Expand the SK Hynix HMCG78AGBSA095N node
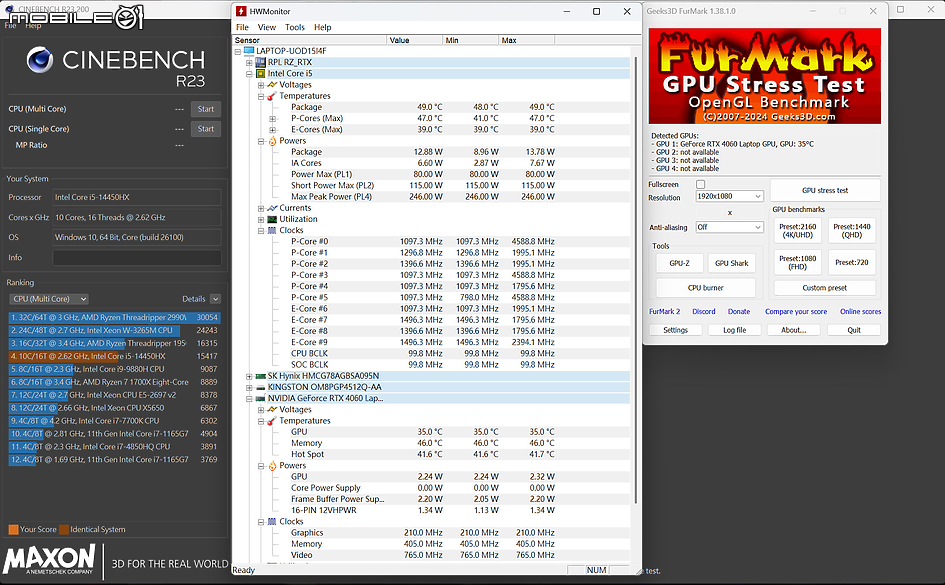The image size is (945, 585). pos(249,376)
